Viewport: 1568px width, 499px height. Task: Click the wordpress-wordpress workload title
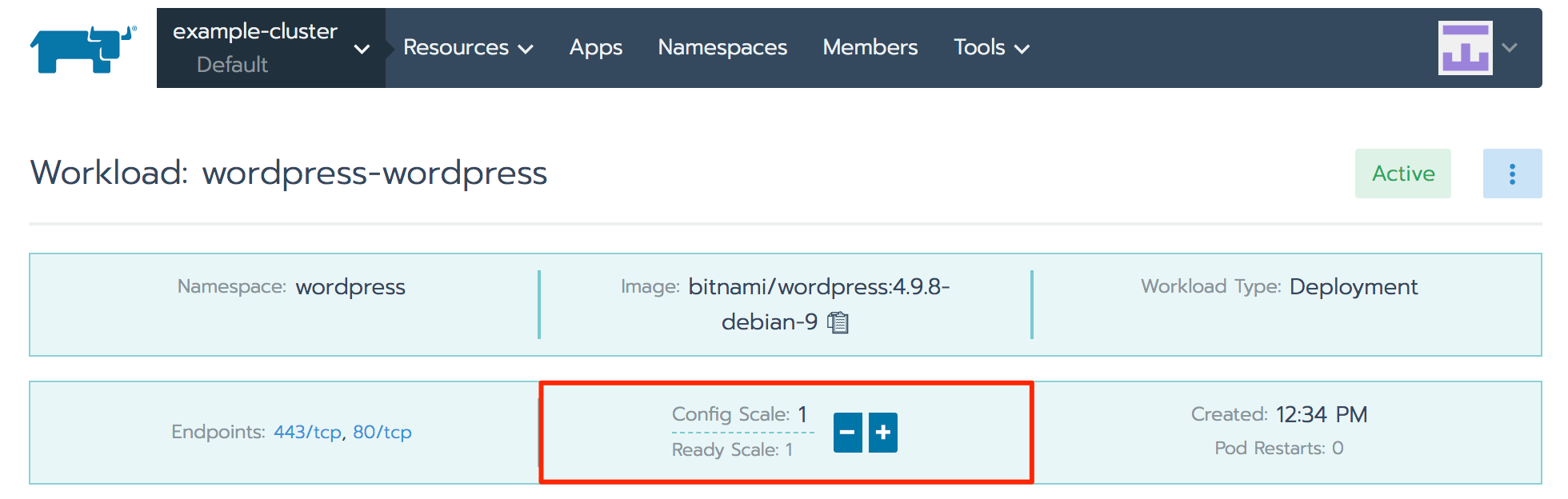pyautogui.click(x=374, y=174)
